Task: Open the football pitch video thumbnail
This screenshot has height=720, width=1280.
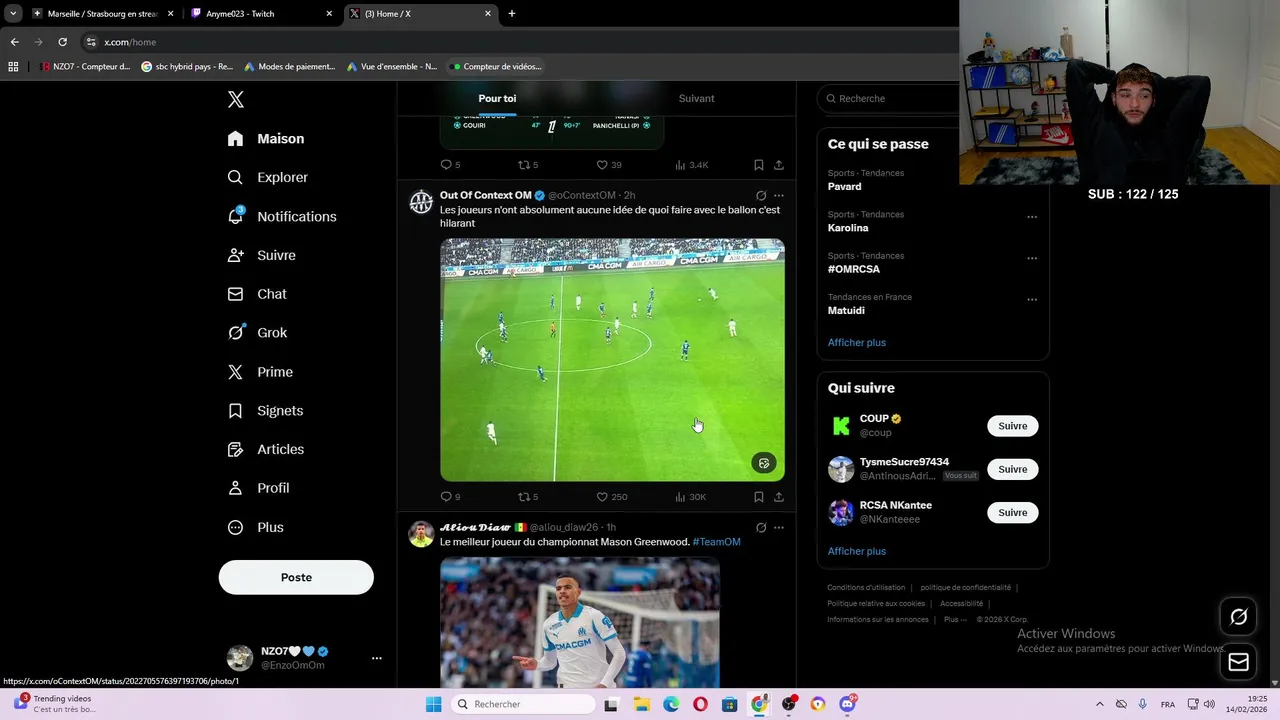Action: (612, 360)
